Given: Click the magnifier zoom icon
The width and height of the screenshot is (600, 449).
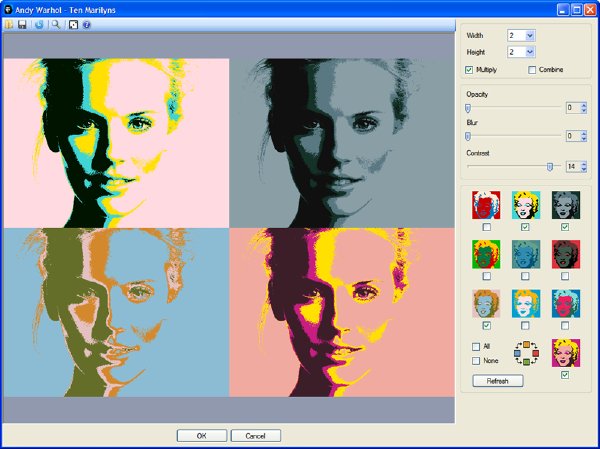Looking at the screenshot, I should pyautogui.click(x=56, y=25).
